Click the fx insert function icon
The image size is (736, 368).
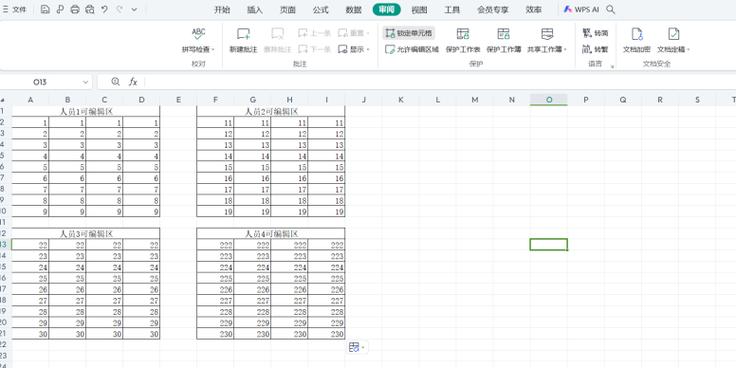(133, 82)
